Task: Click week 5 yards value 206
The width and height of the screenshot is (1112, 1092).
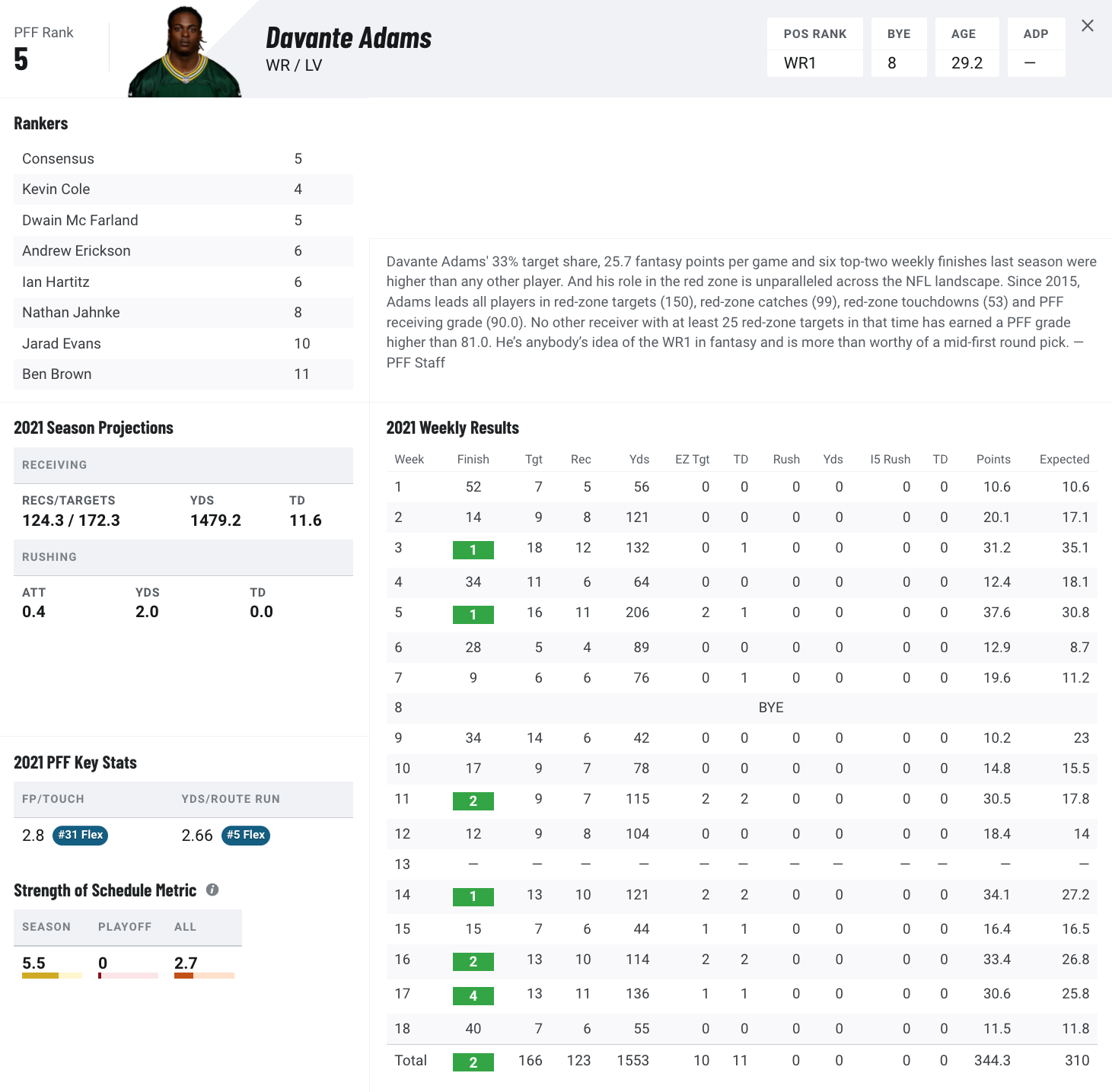Action: coord(637,613)
